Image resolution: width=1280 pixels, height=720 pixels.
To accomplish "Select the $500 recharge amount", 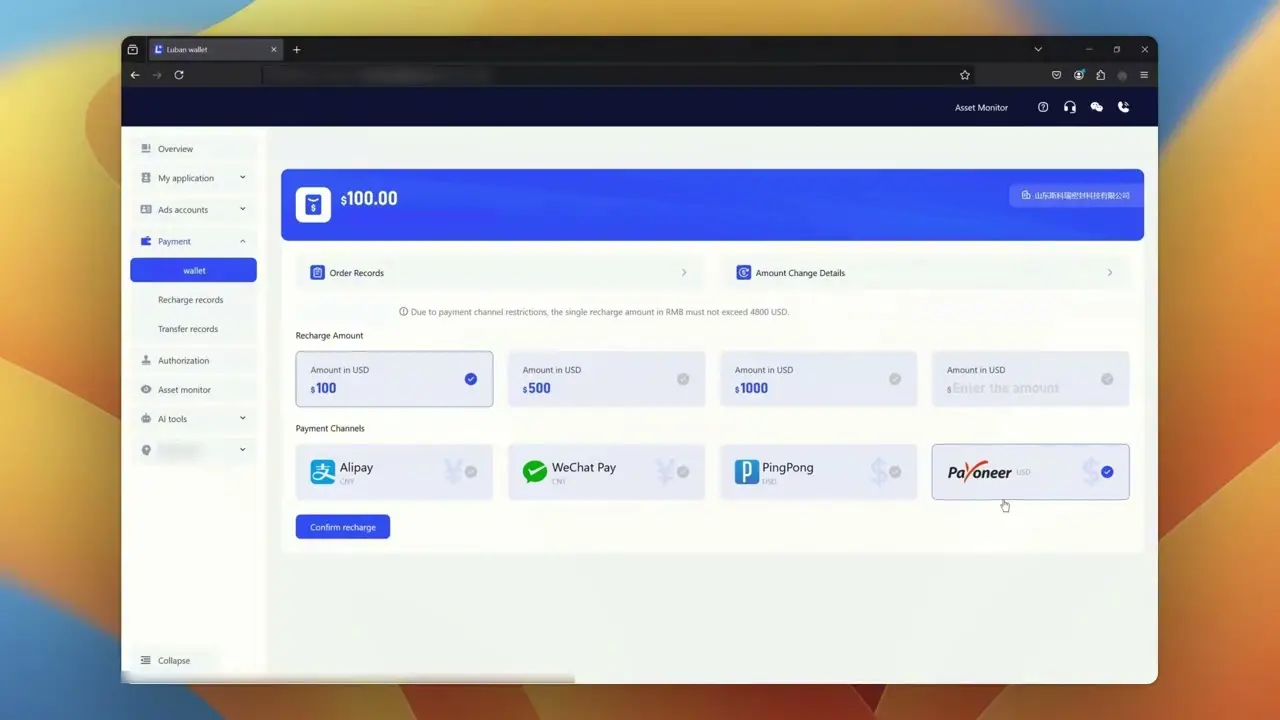I will (606, 379).
